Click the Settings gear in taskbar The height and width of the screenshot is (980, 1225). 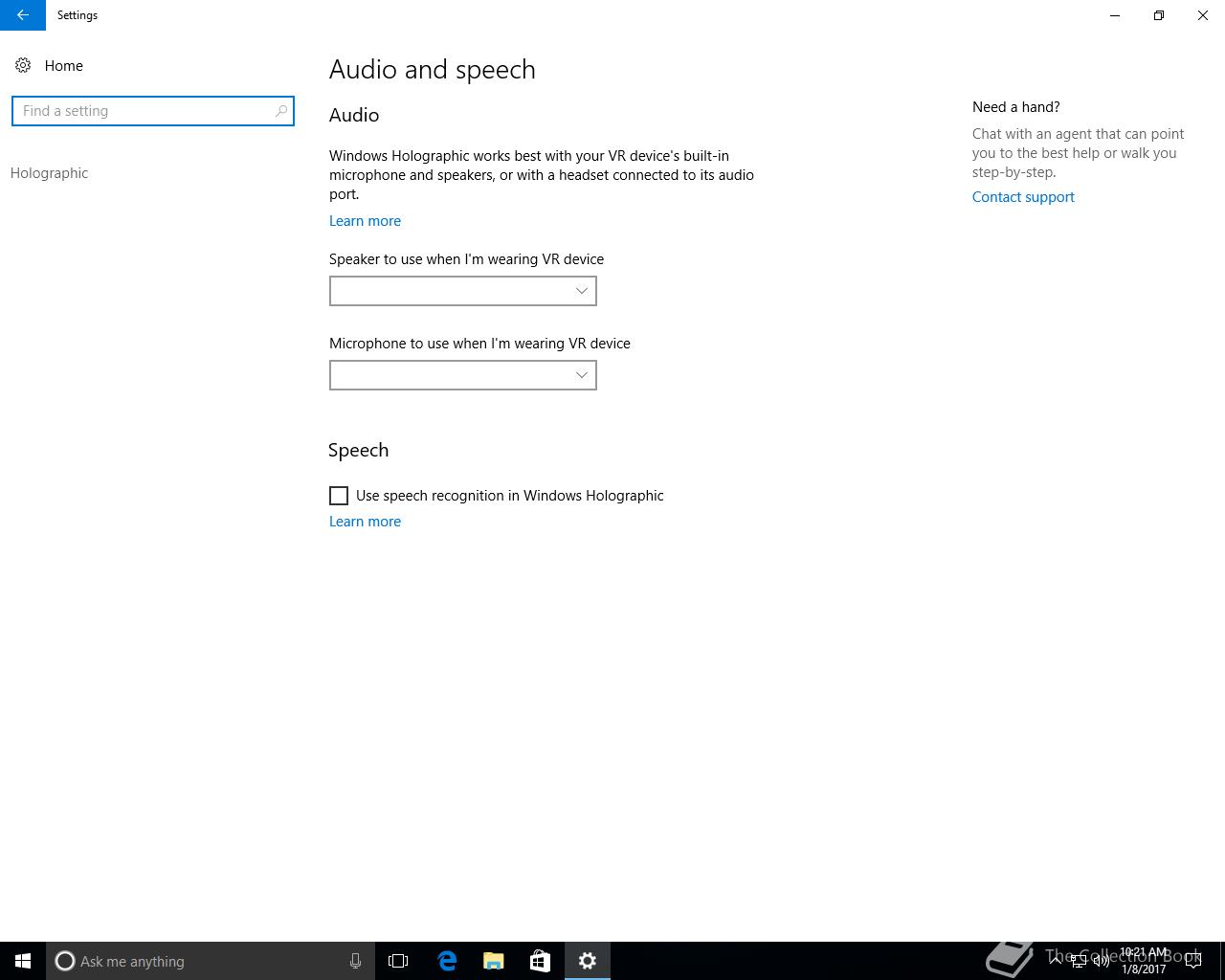588,961
